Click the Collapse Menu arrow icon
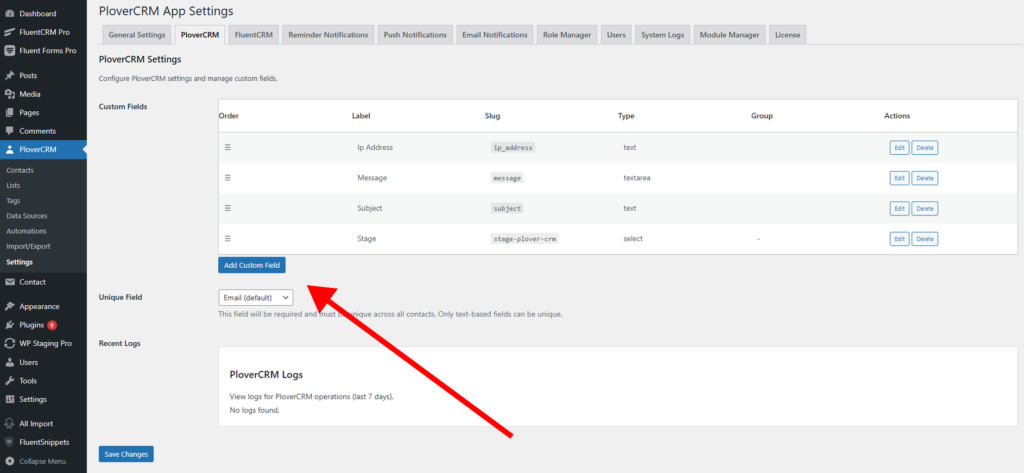 [9, 461]
